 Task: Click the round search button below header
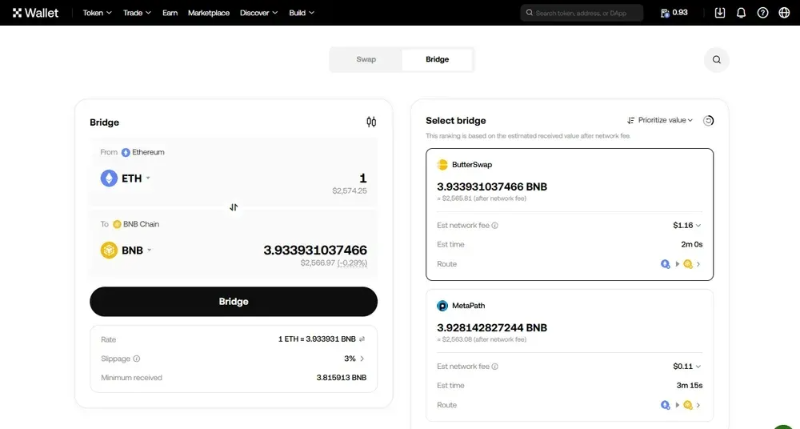716,60
